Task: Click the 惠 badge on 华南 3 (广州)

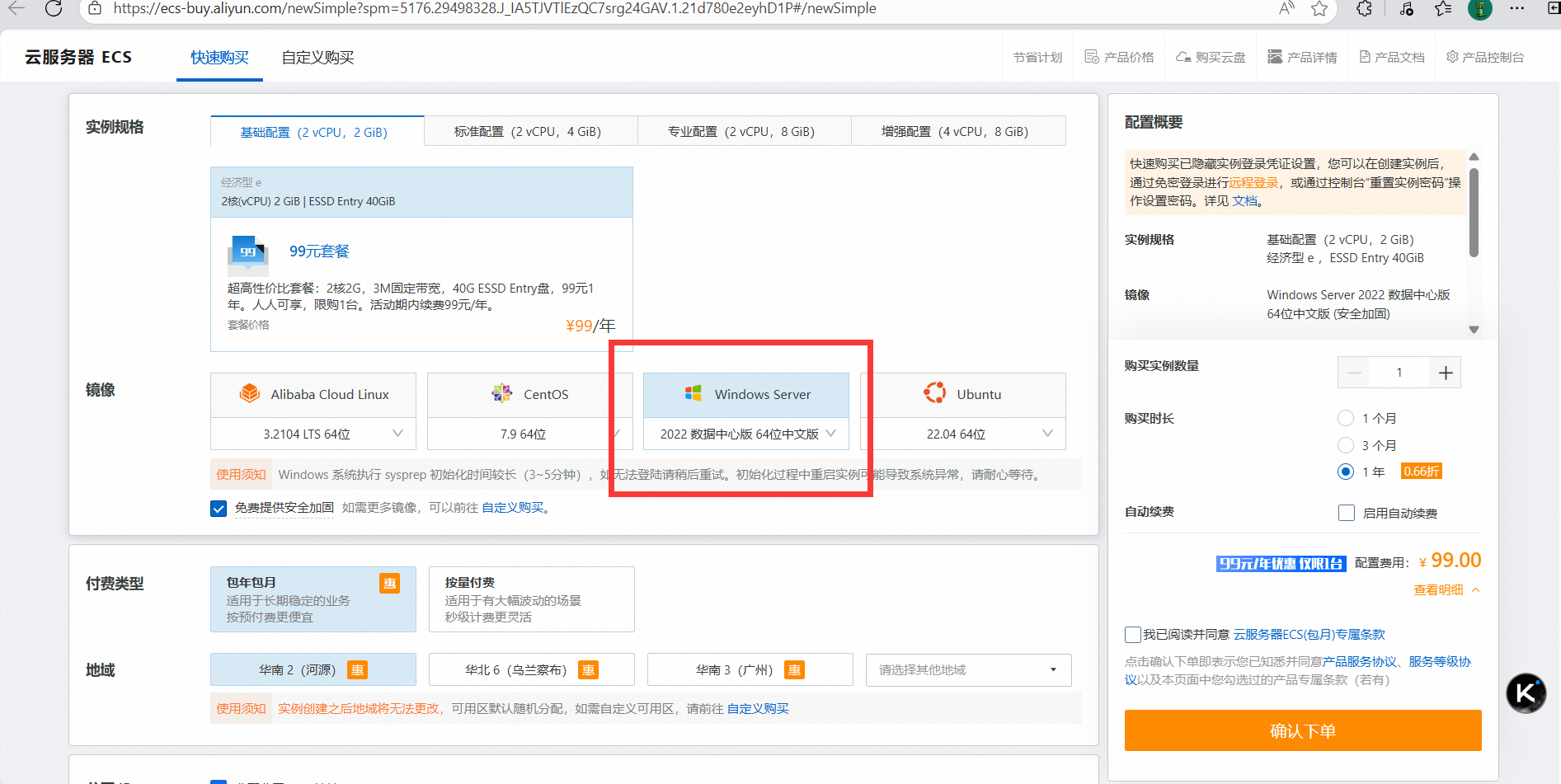Action: [794, 669]
